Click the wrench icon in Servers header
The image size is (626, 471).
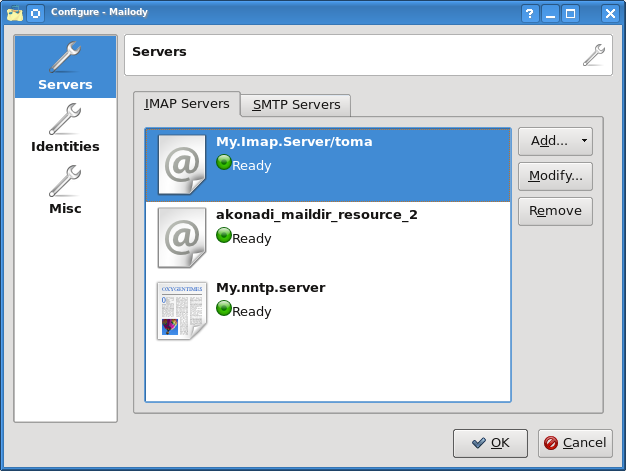(593, 55)
